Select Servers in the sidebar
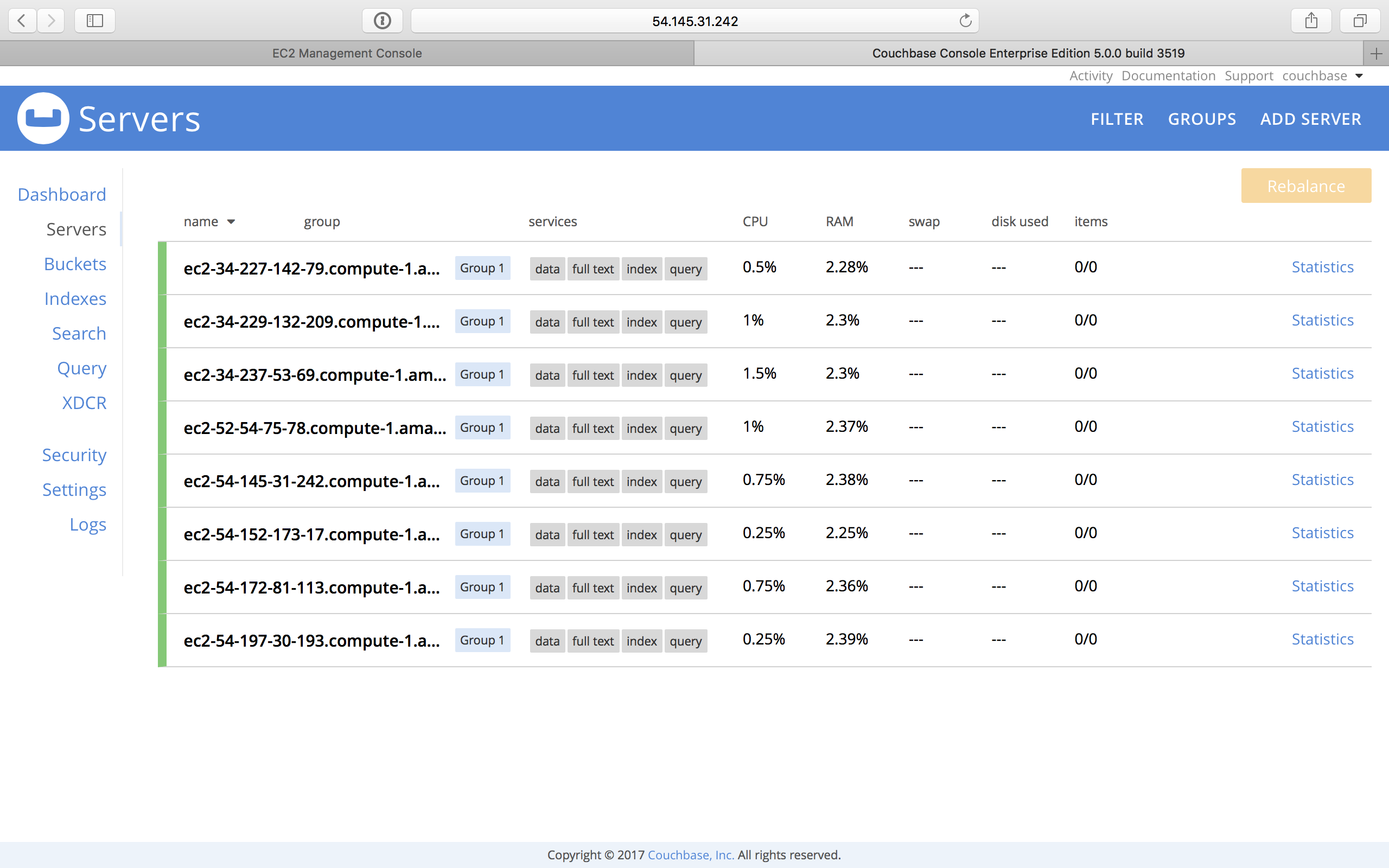1389x868 pixels. 77,229
